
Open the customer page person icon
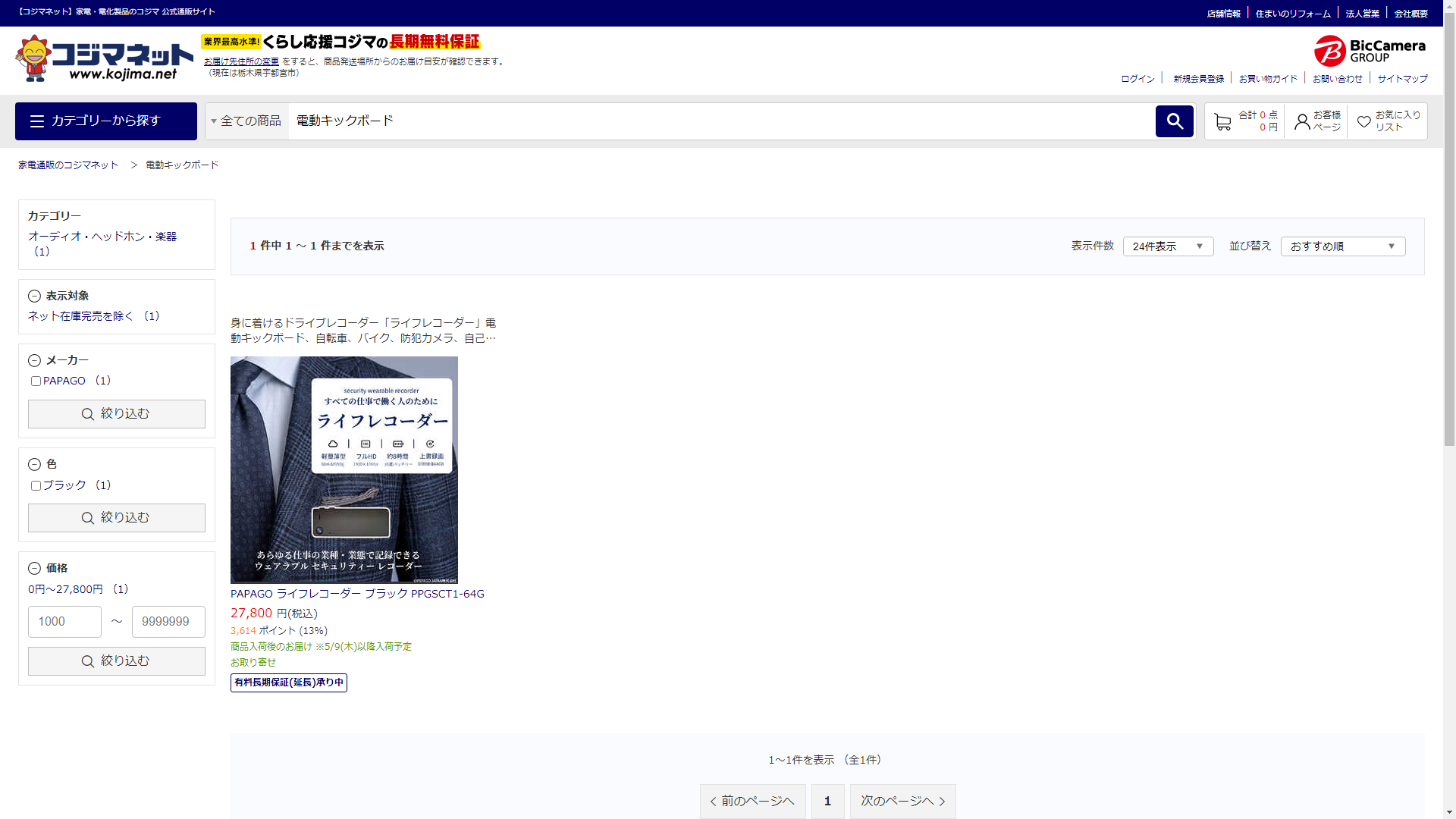1302,121
